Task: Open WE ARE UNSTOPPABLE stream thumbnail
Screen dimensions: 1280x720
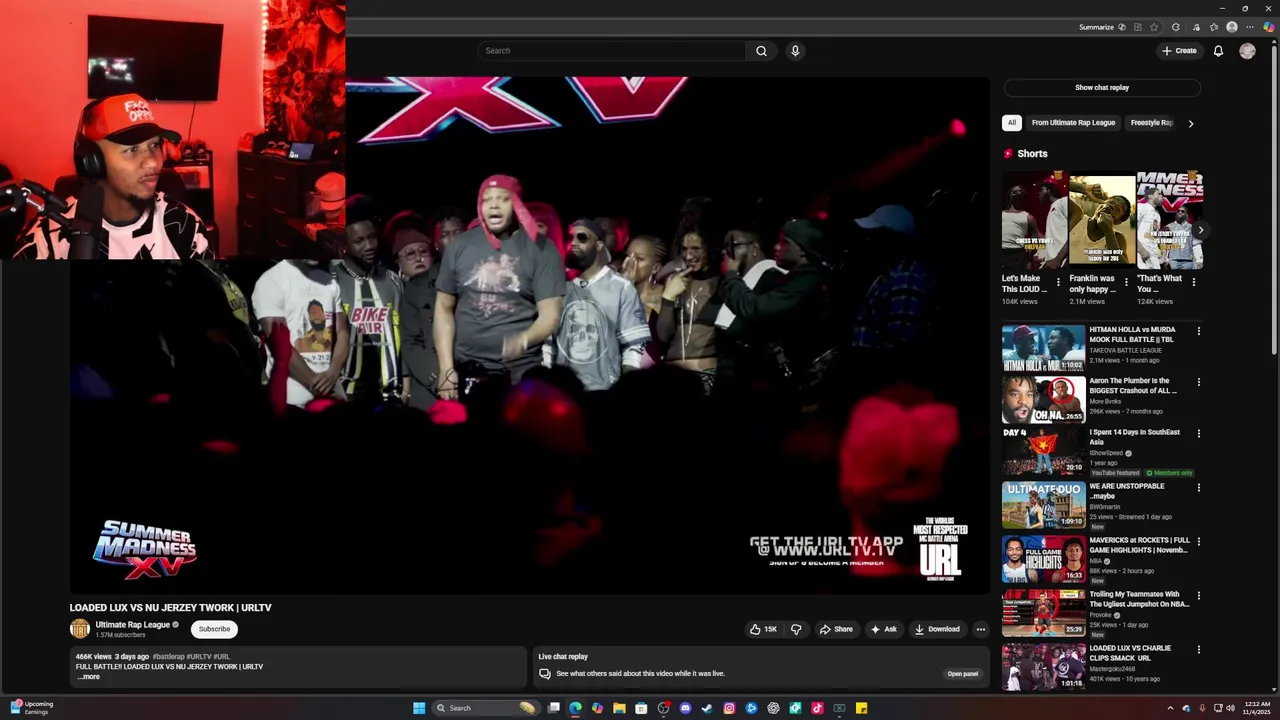Action: coord(1043,505)
